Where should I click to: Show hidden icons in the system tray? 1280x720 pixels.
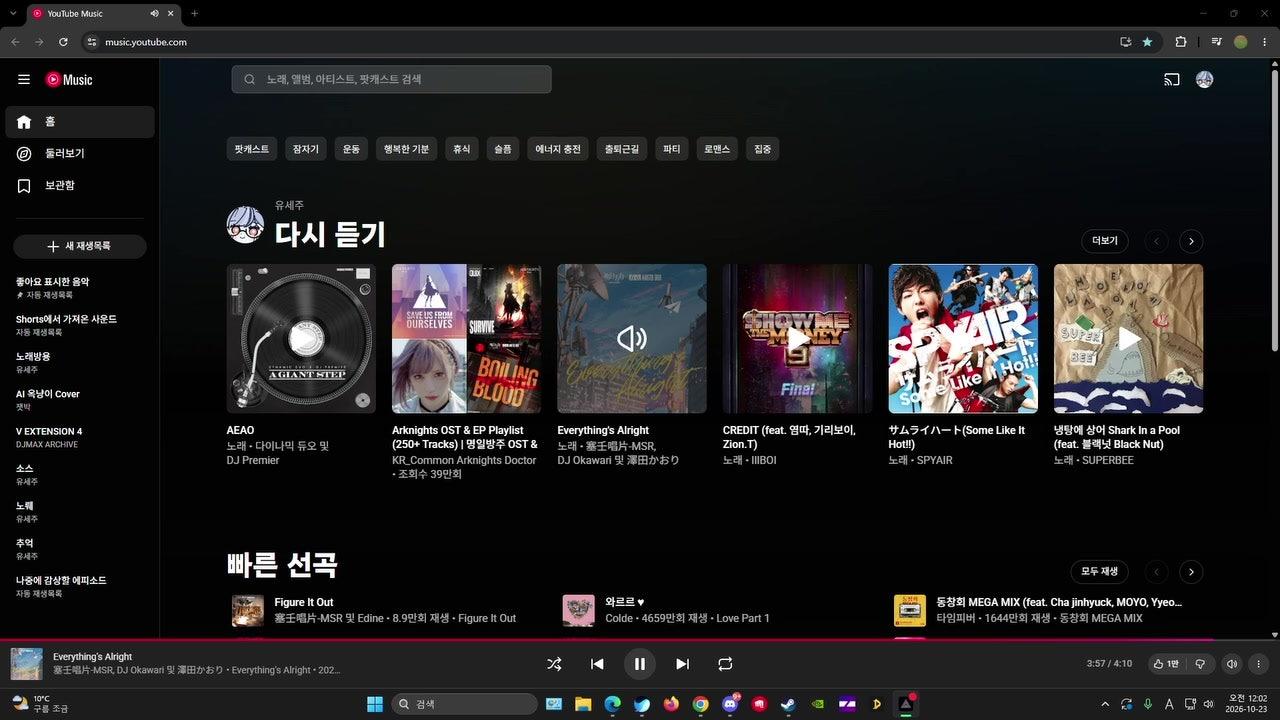pos(1105,704)
